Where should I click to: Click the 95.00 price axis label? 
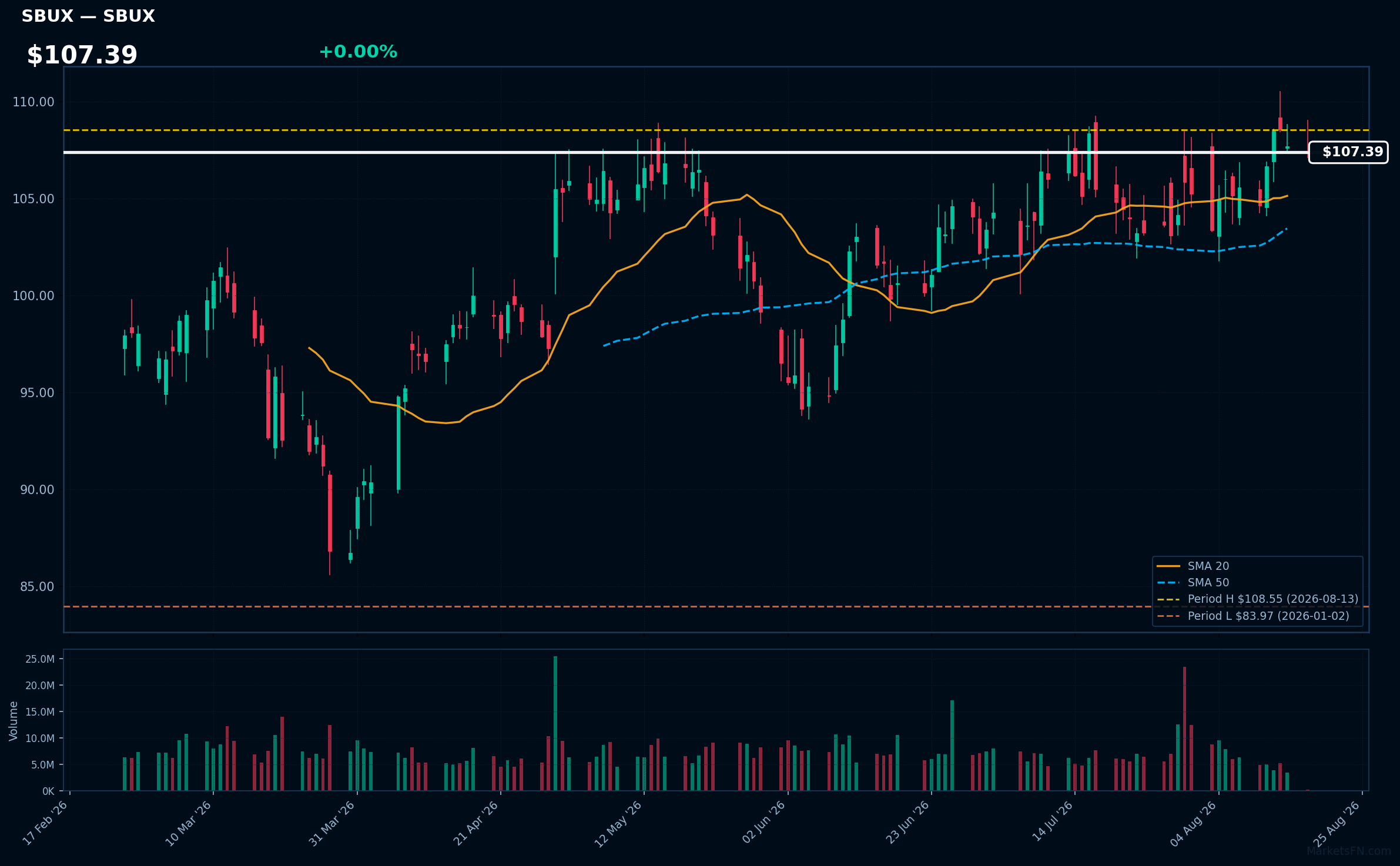[x=37, y=393]
